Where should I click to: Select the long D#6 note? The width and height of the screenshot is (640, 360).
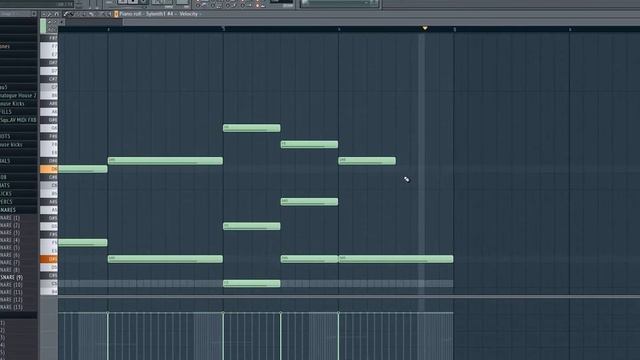[165, 161]
